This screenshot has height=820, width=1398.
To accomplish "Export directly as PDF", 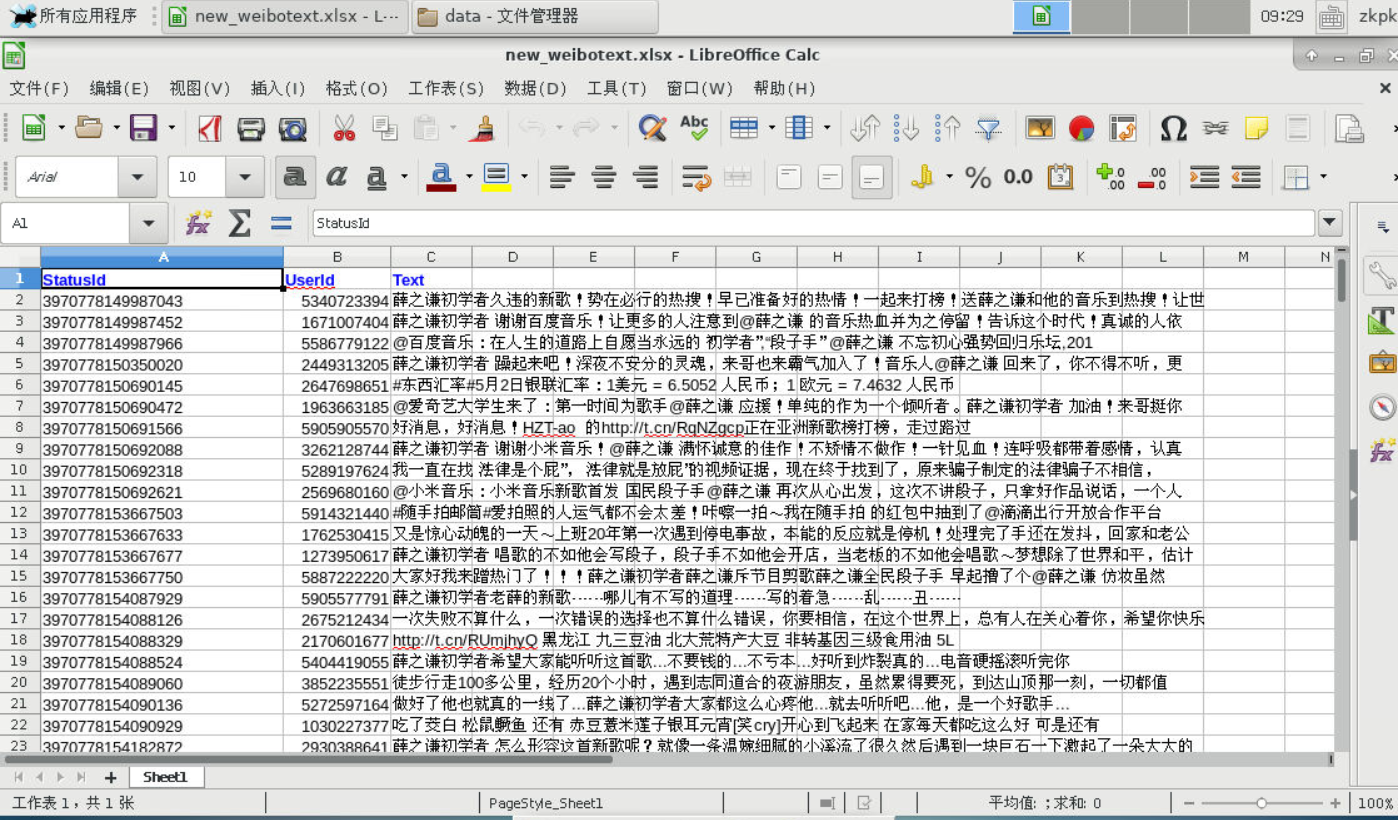I will coord(209,128).
